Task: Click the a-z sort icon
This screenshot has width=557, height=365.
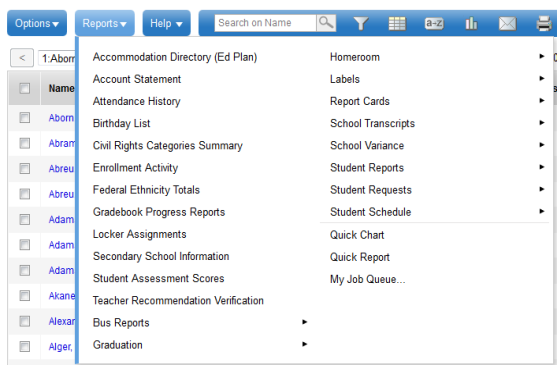Action: pyautogui.click(x=434, y=23)
